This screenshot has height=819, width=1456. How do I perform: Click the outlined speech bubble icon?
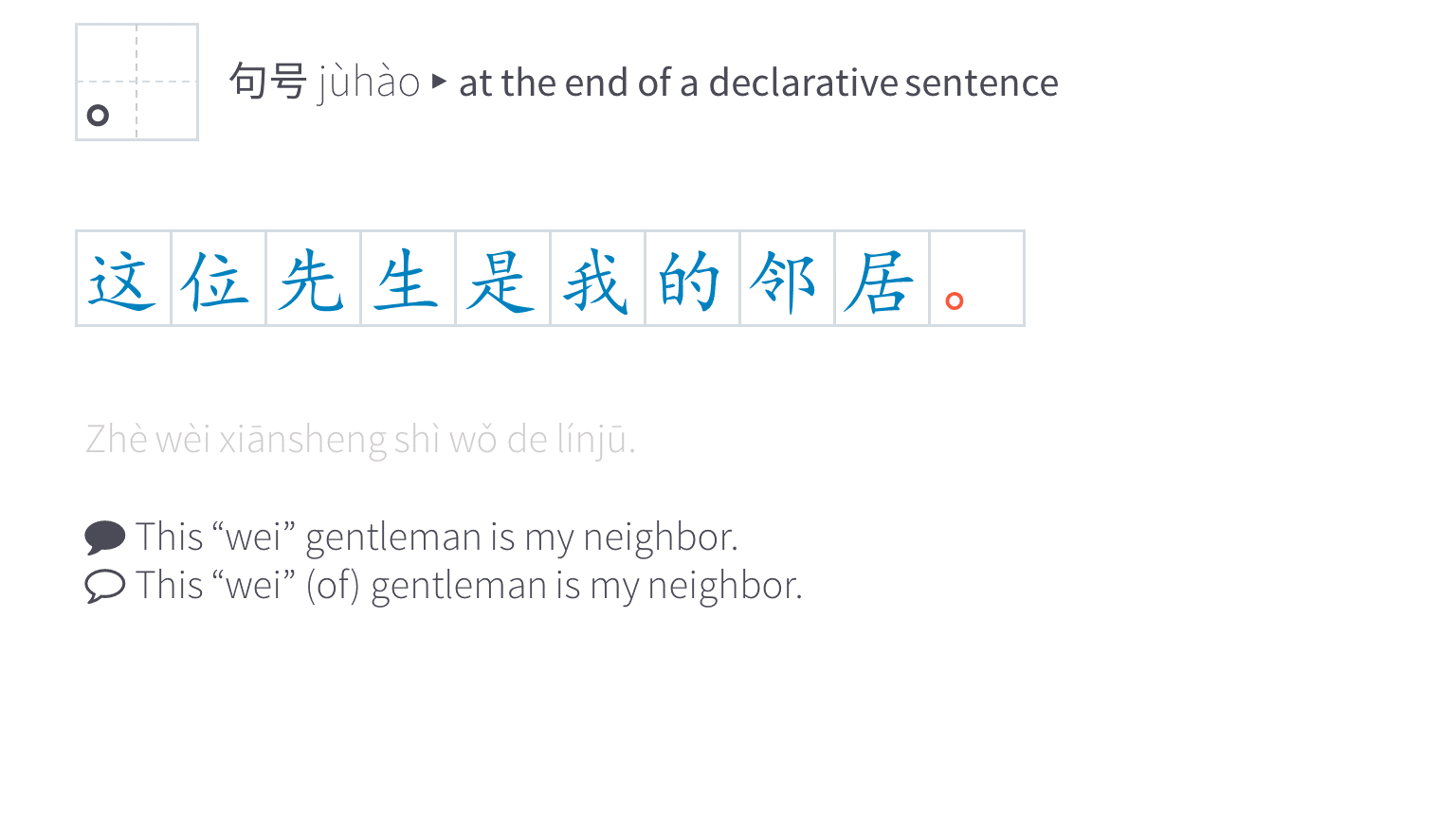(x=104, y=586)
